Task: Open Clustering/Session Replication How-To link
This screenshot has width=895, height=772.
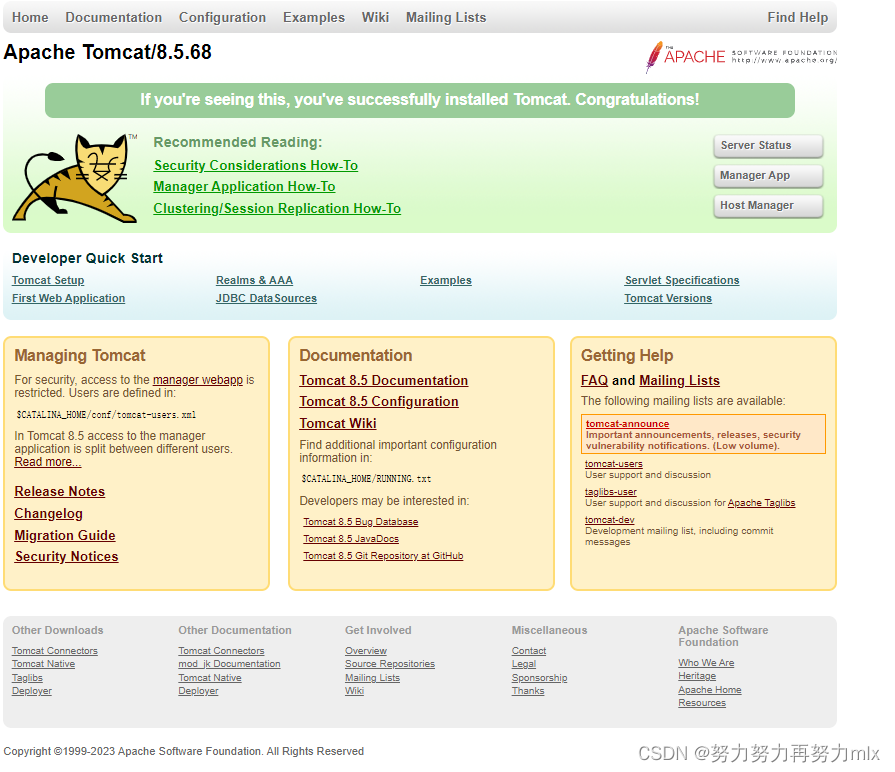Action: (x=277, y=208)
